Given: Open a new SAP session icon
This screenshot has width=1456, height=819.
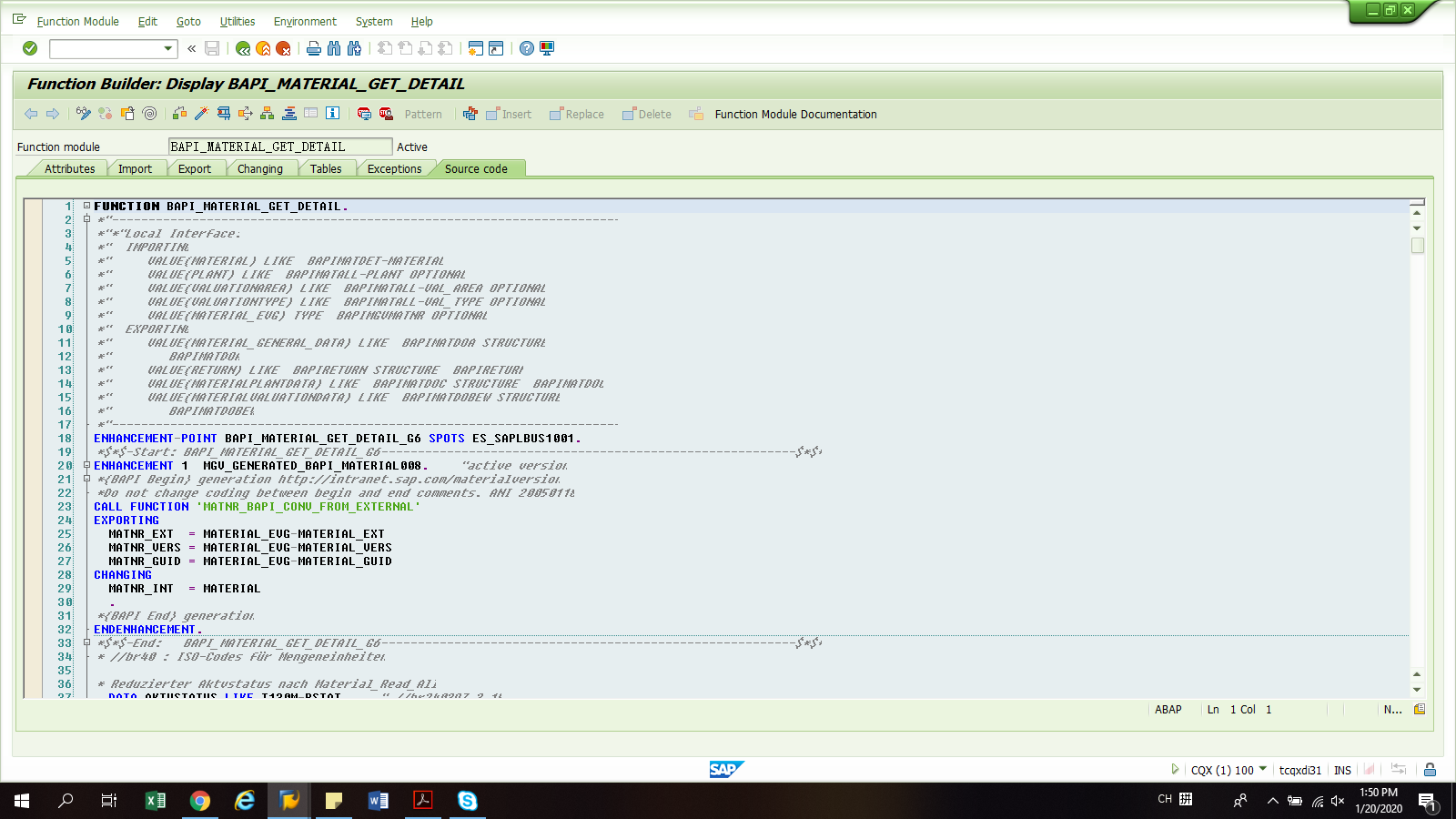Looking at the screenshot, I should coord(474,49).
